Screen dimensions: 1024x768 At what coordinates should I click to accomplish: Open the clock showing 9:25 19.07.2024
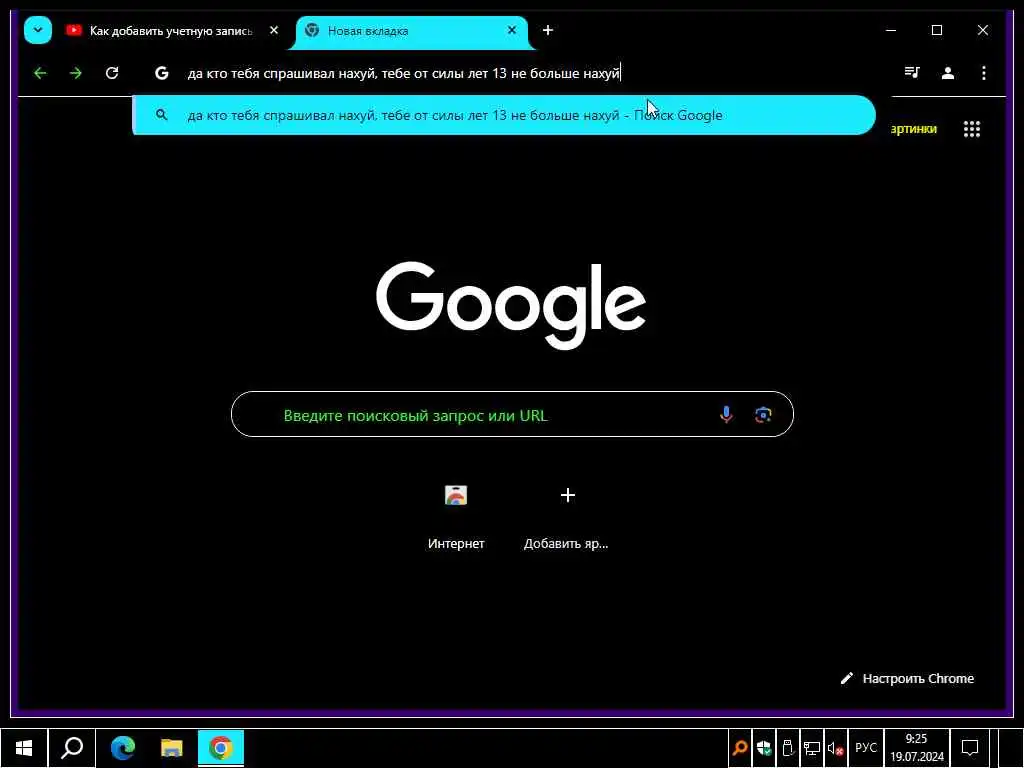coord(916,748)
